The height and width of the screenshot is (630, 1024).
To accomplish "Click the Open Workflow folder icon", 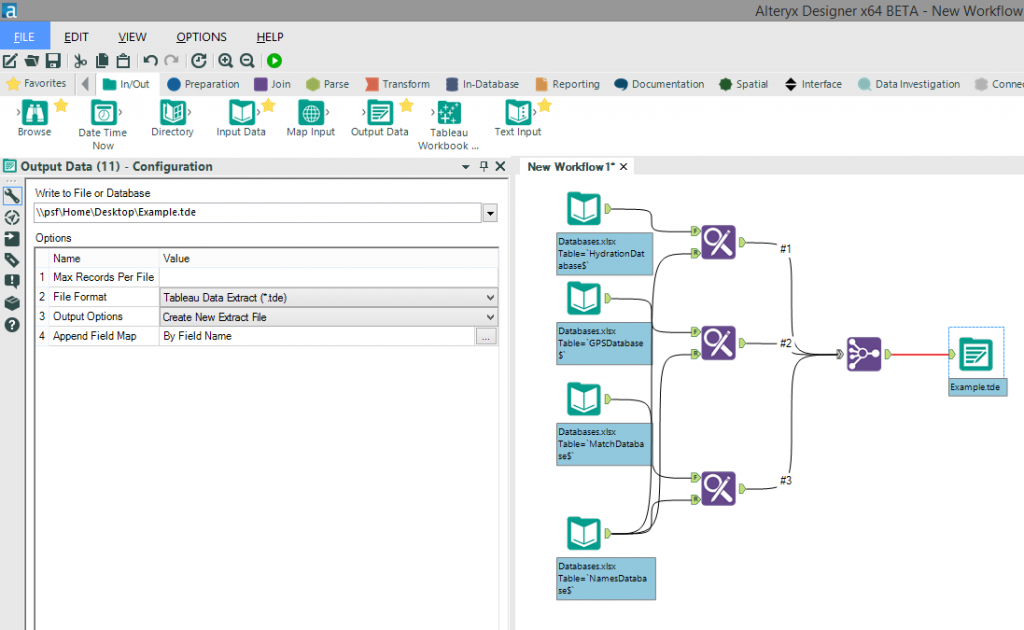I will 31,61.
